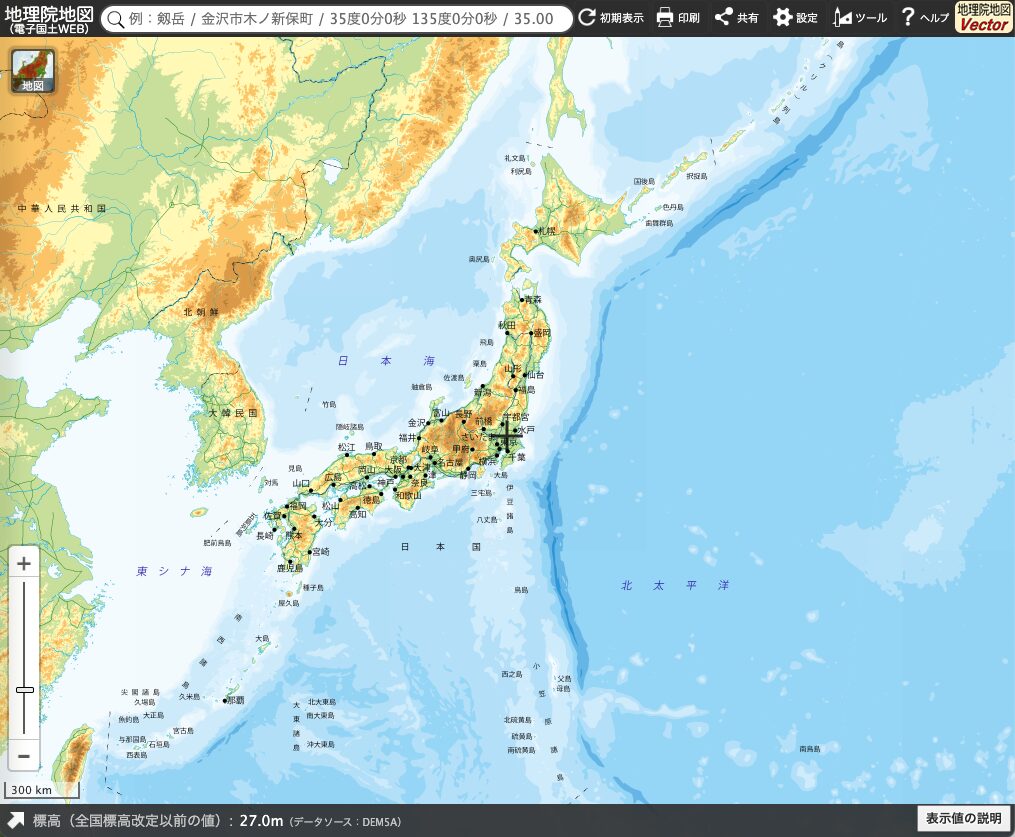
Task: Click the 表示値の説明 button
Action: click(962, 818)
